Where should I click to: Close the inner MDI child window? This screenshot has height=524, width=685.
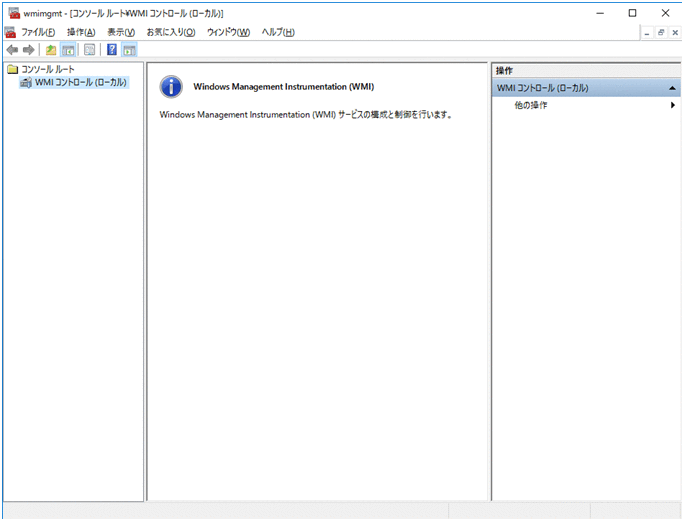pyautogui.click(x=675, y=32)
